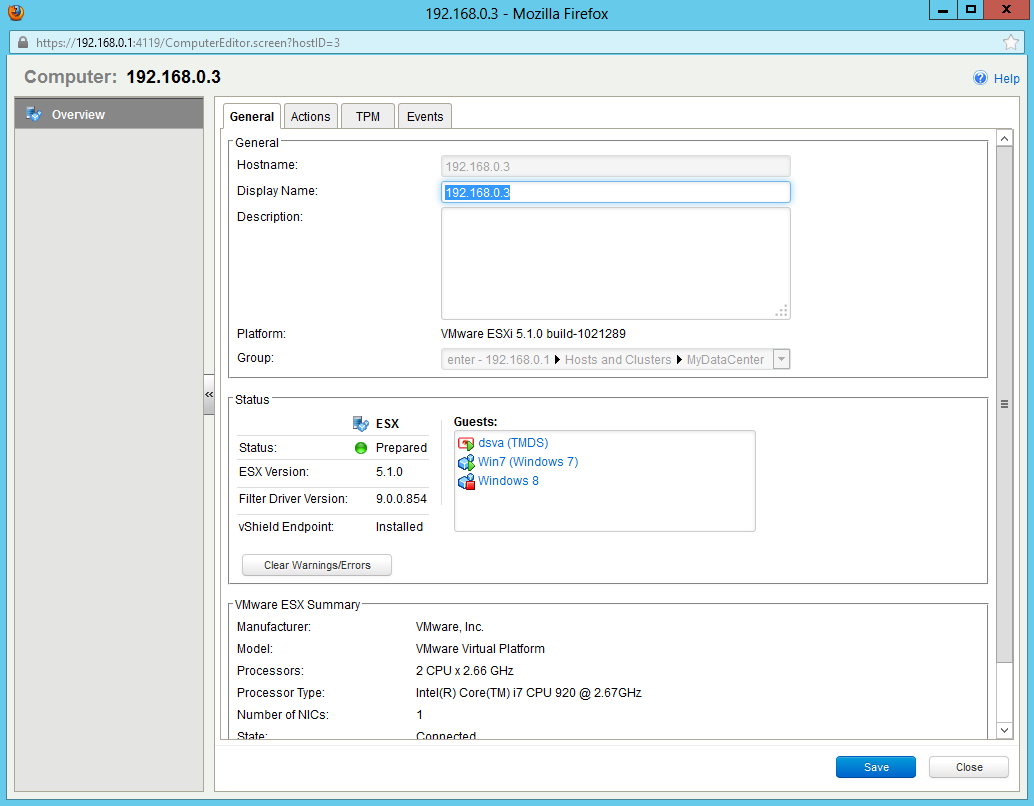Click the scrollbar down arrow

1004,729
